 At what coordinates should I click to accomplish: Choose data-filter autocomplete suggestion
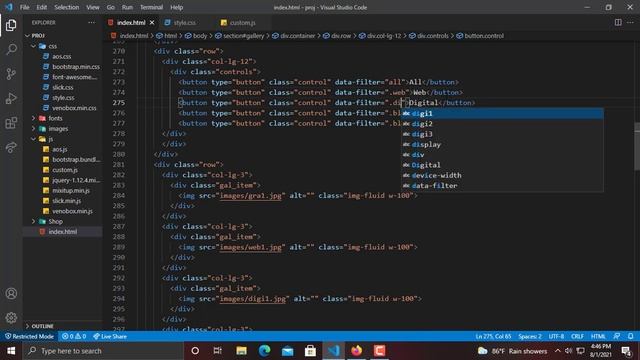[x=502, y=185]
